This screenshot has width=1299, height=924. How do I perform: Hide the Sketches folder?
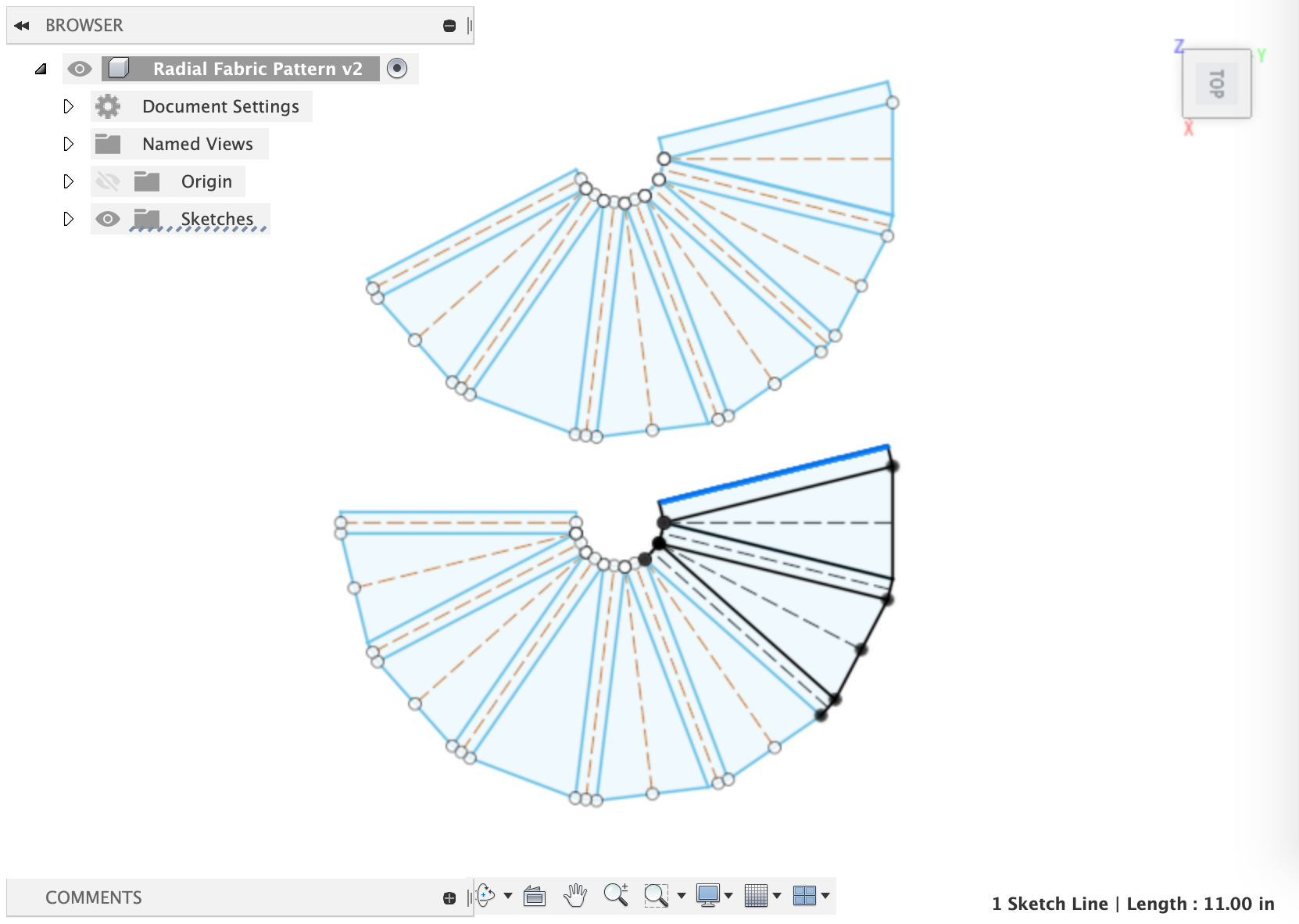[108, 219]
